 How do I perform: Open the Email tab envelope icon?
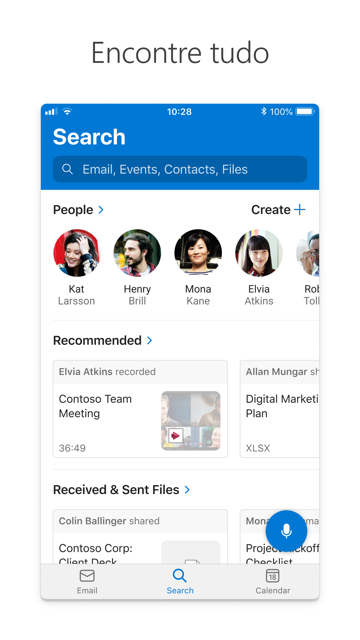click(87, 576)
